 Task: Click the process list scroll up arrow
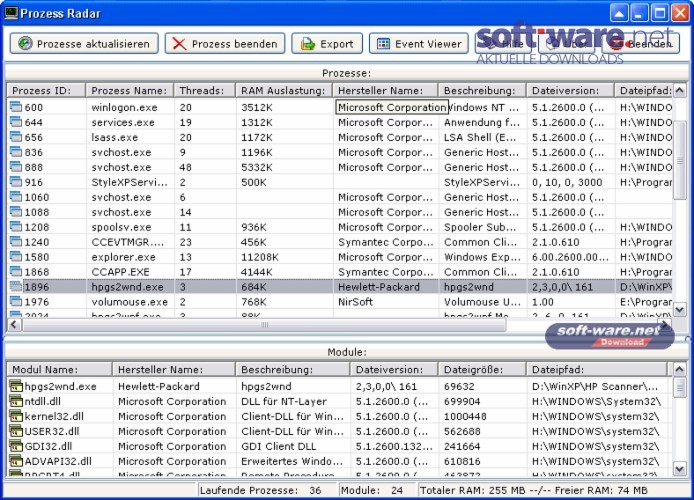pos(680,90)
